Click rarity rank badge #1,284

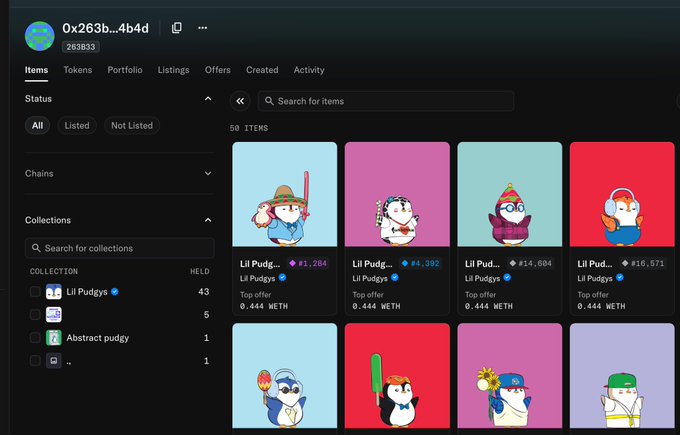pyautogui.click(x=308, y=263)
